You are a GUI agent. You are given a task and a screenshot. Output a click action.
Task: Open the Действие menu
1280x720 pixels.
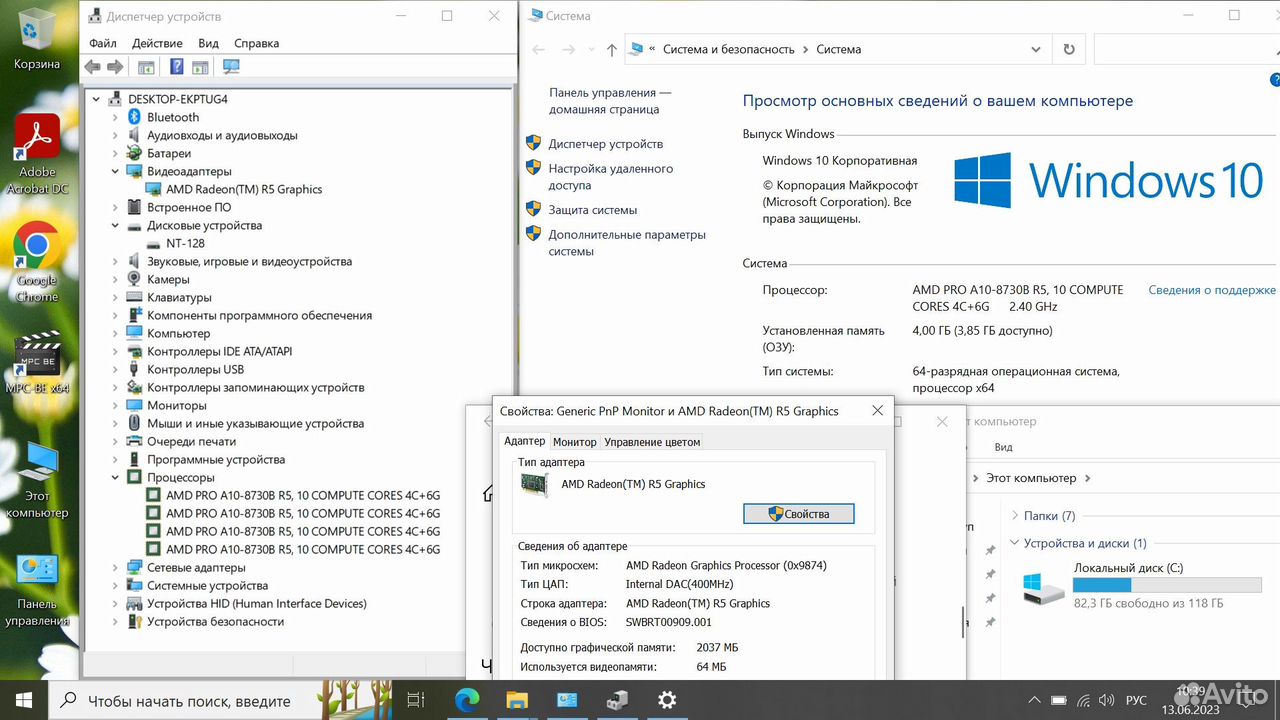[x=157, y=43]
